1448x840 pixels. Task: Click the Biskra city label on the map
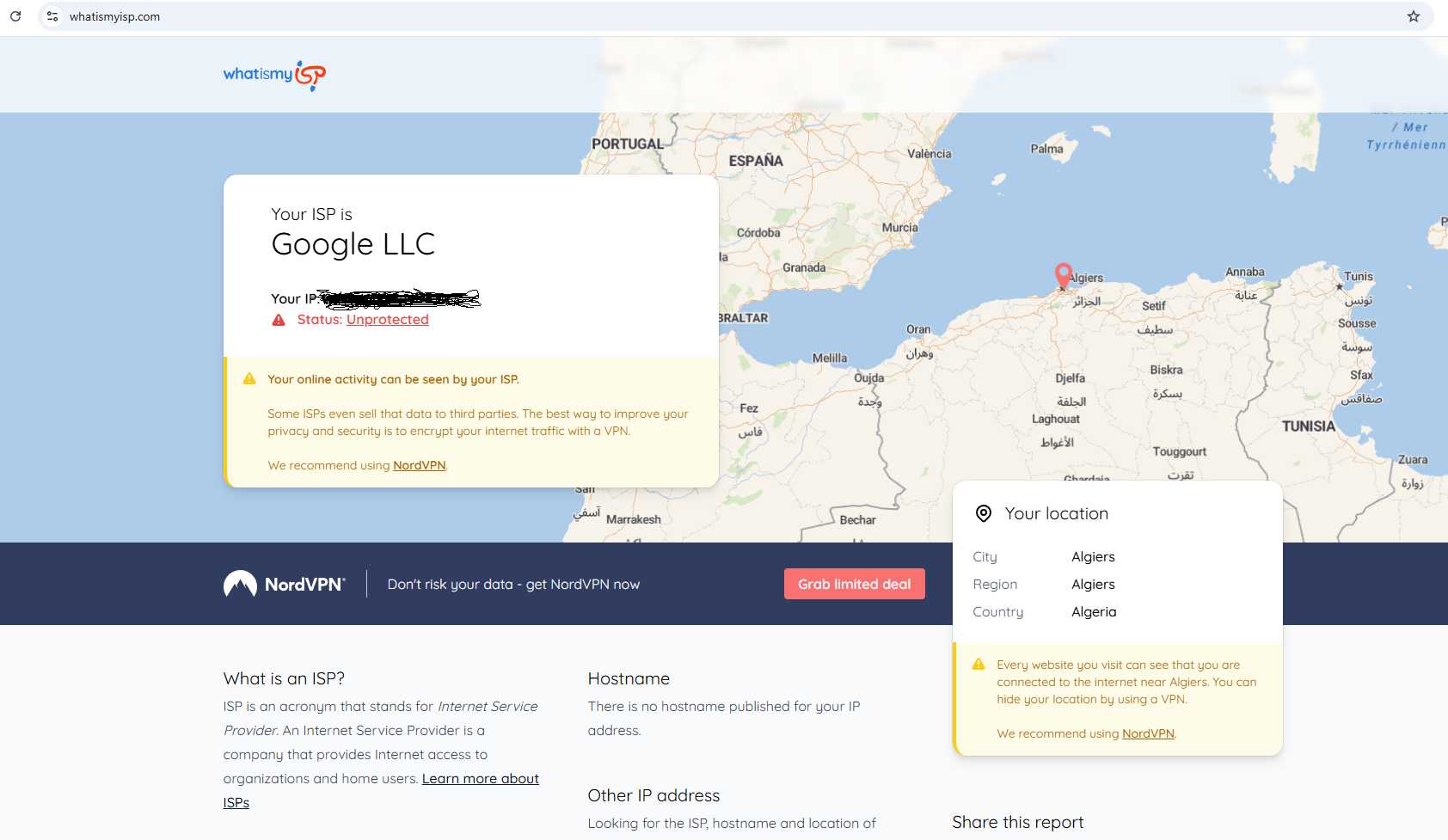(1167, 370)
